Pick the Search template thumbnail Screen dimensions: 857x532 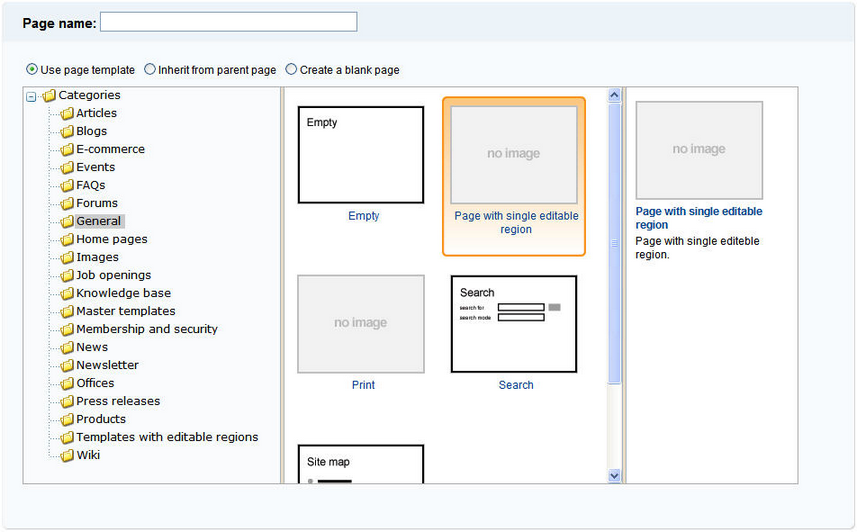click(x=514, y=325)
